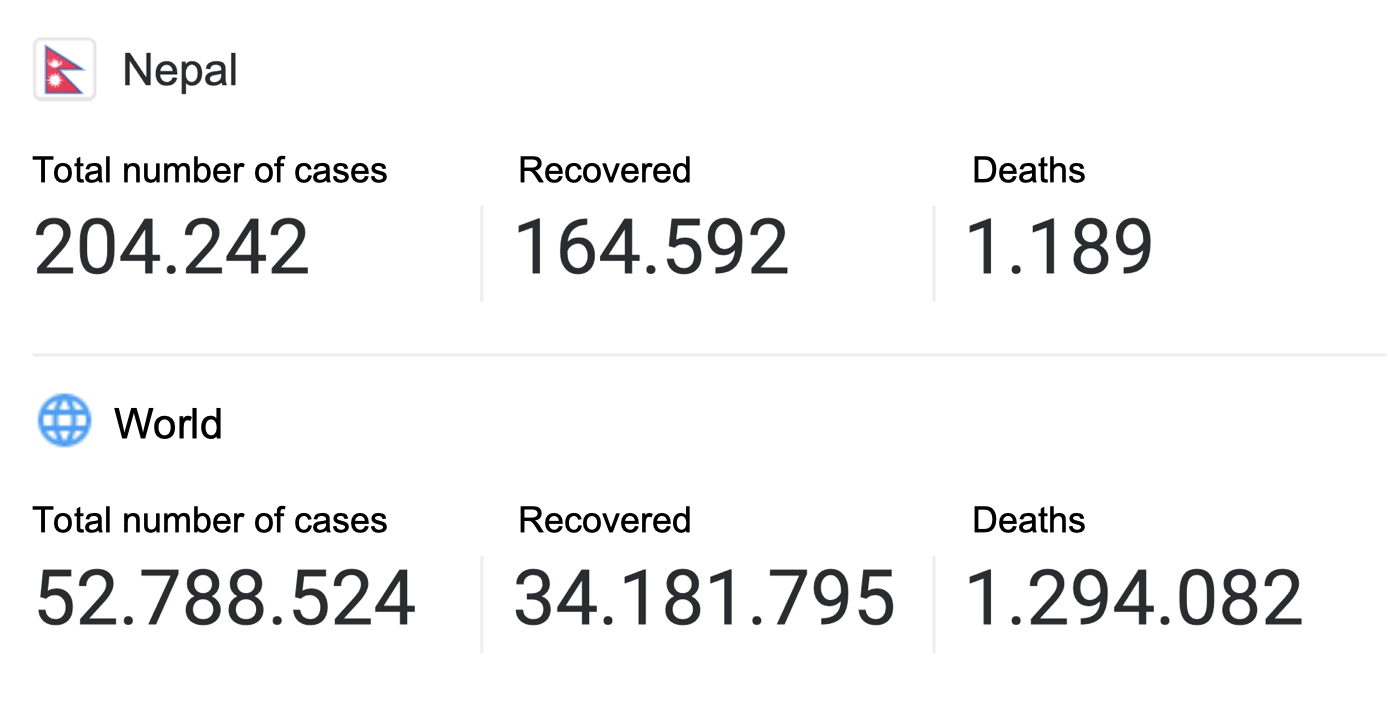
Task: Click World's recovered count 34.181.795
Action: click(x=704, y=598)
